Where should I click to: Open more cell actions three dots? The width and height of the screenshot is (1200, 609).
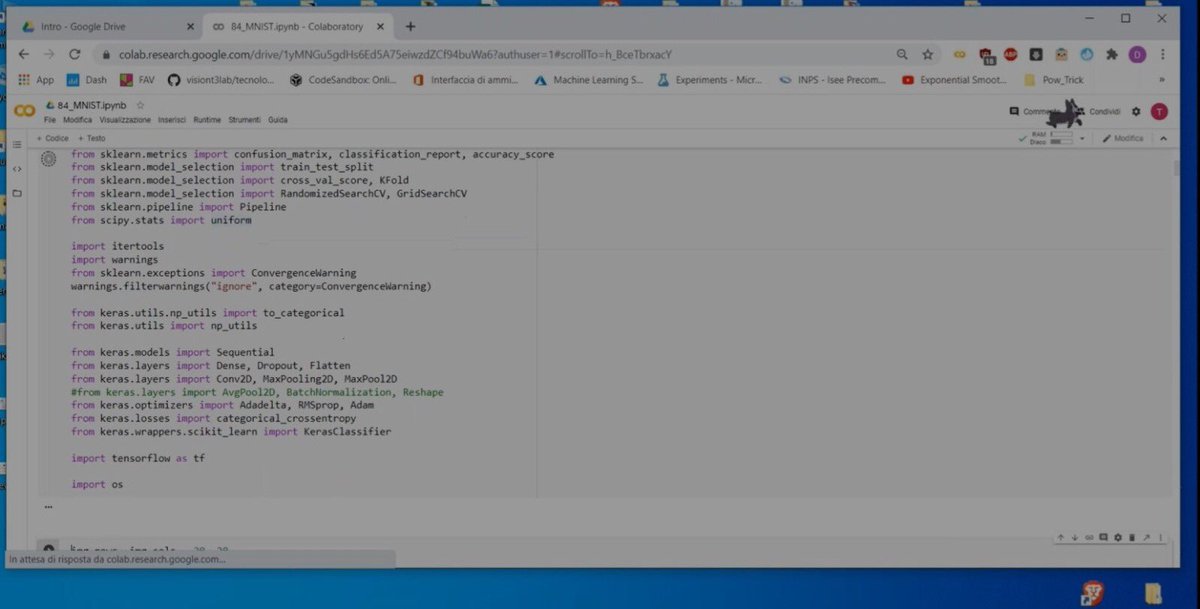pyautogui.click(x=1160, y=538)
